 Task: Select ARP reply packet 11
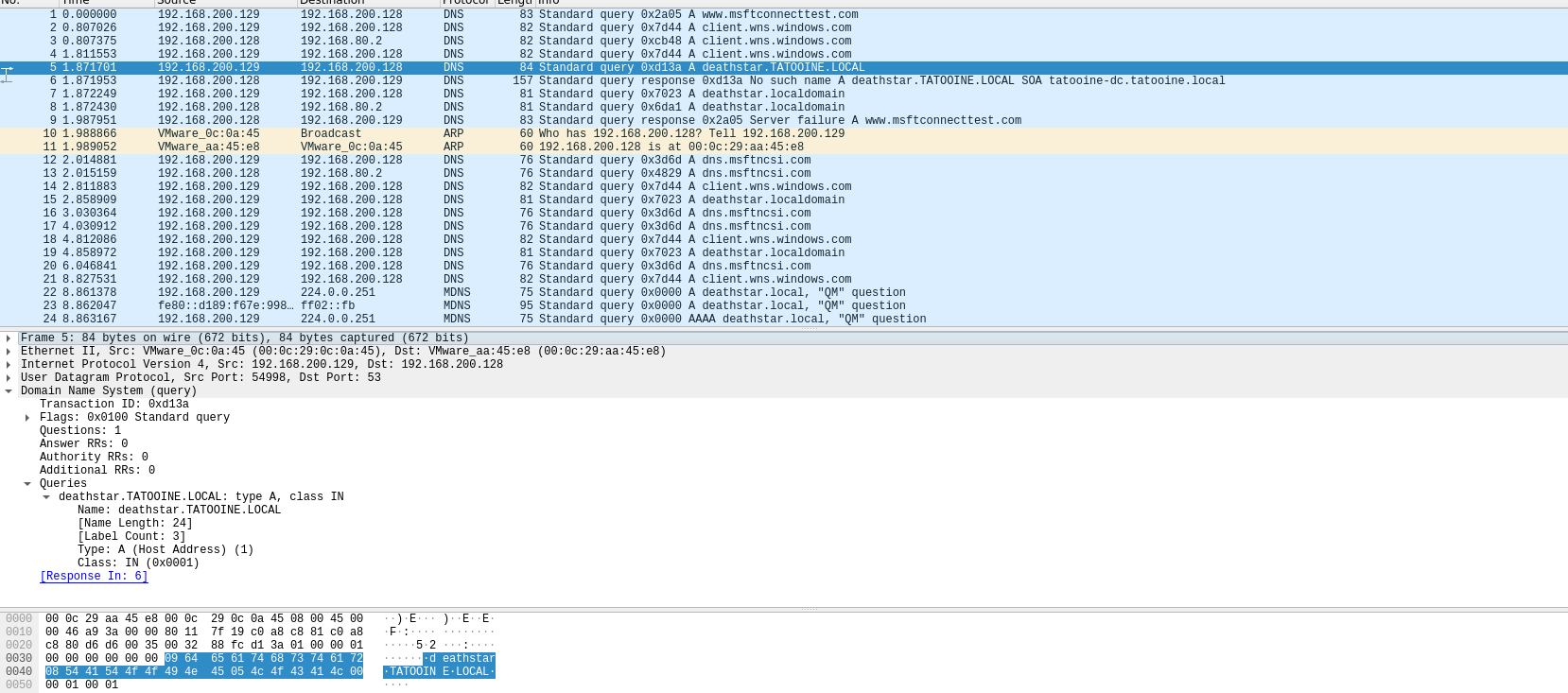click(x=784, y=147)
